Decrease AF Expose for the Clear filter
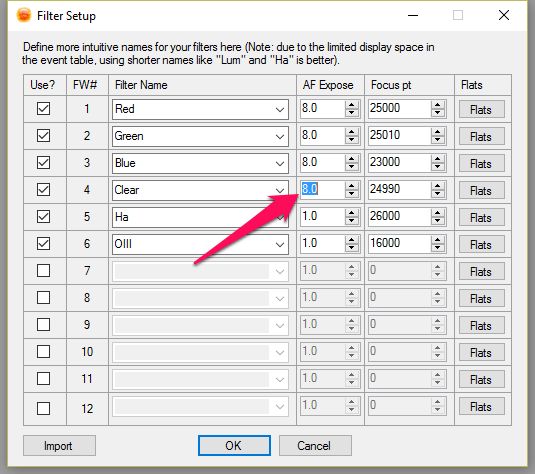535x474 pixels. [x=351, y=193]
